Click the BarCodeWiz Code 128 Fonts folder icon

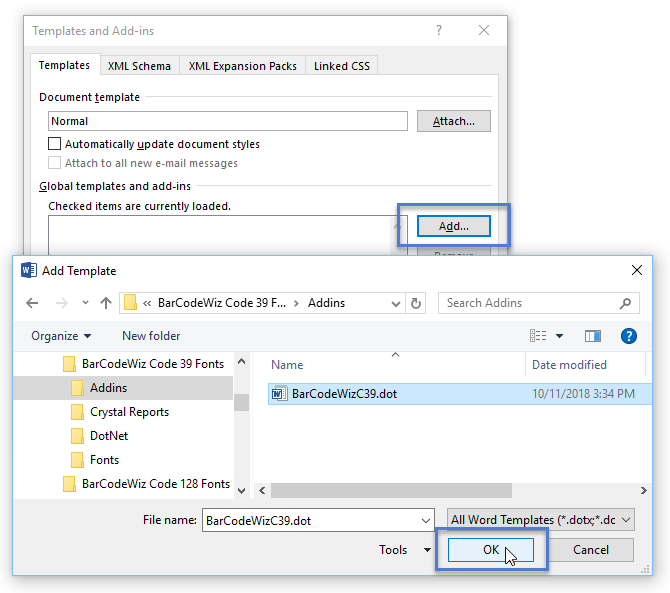(69, 484)
